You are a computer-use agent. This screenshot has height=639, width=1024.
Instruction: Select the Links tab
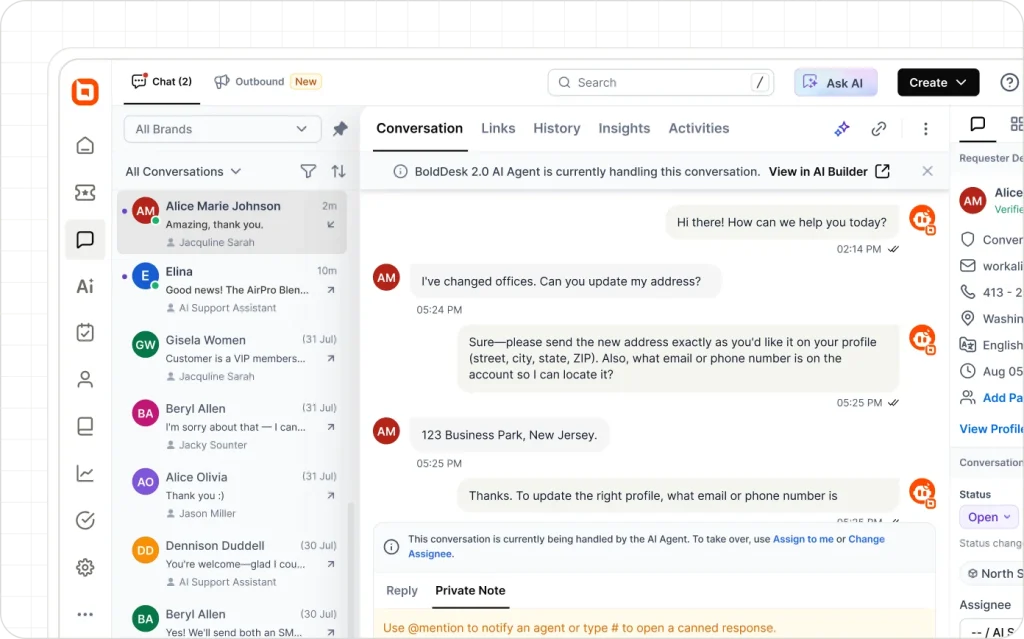498,128
